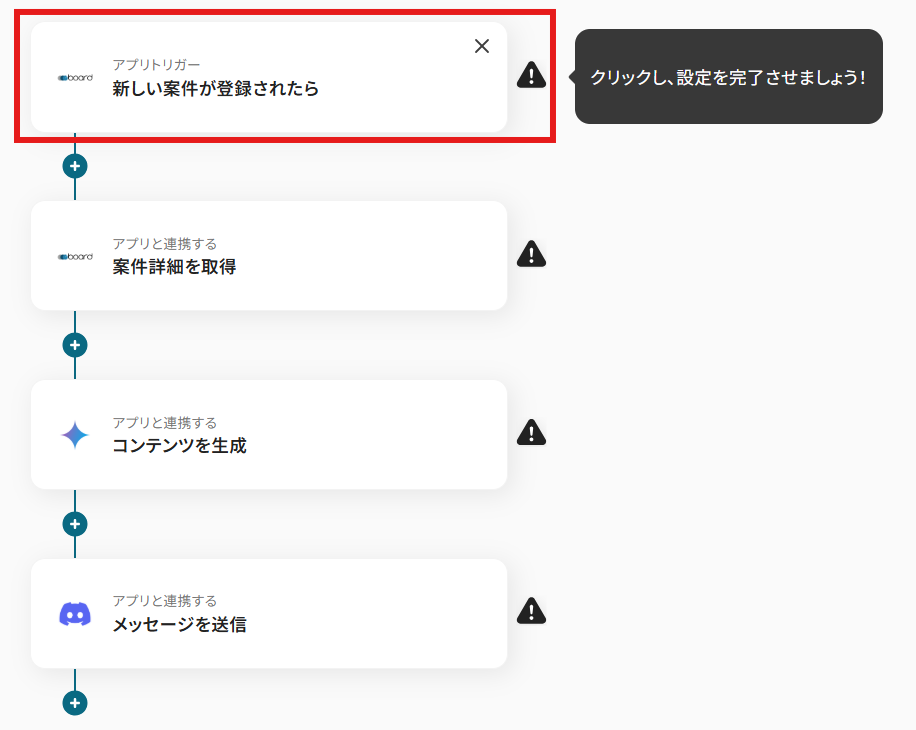
Task: Click warning icon beside 新しい案件が登録されたら
Action: click(531, 75)
